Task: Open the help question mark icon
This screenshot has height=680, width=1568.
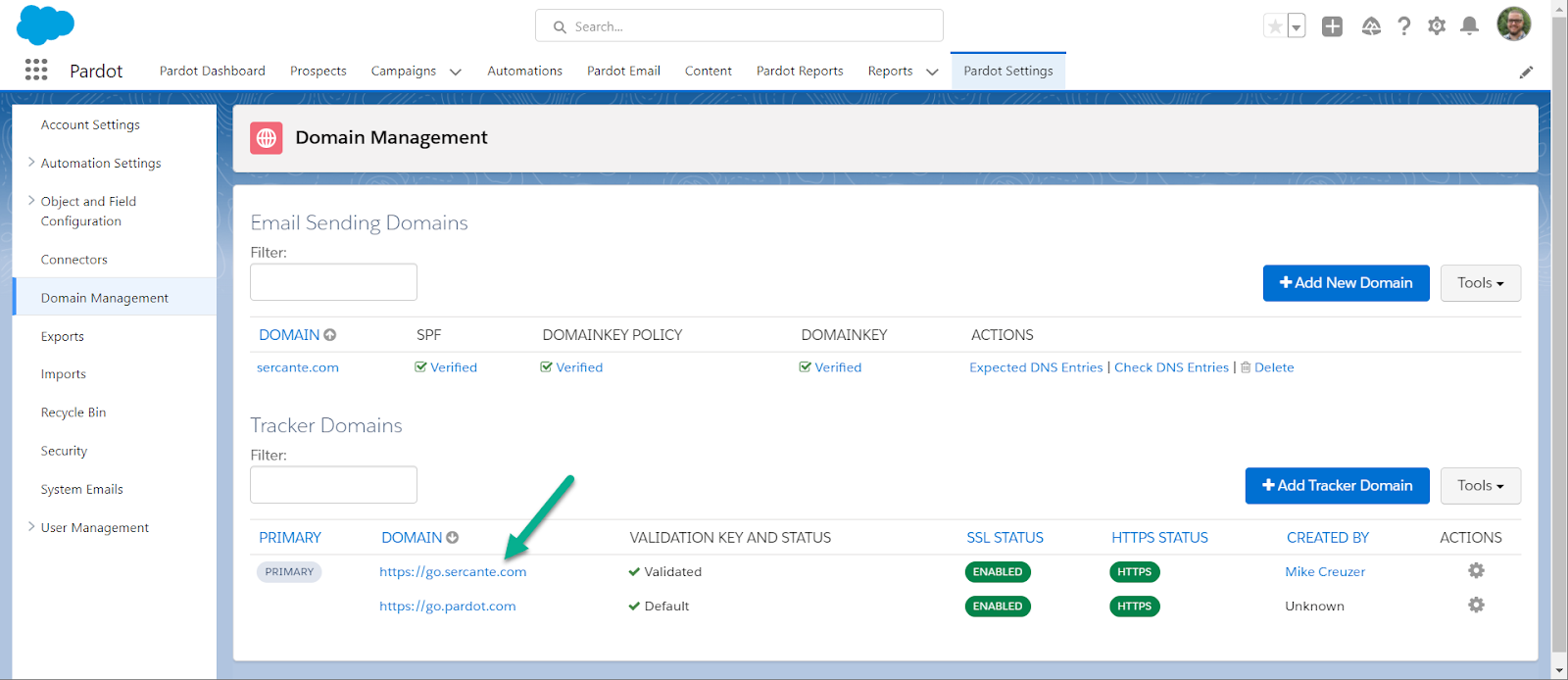Action: [x=1404, y=26]
